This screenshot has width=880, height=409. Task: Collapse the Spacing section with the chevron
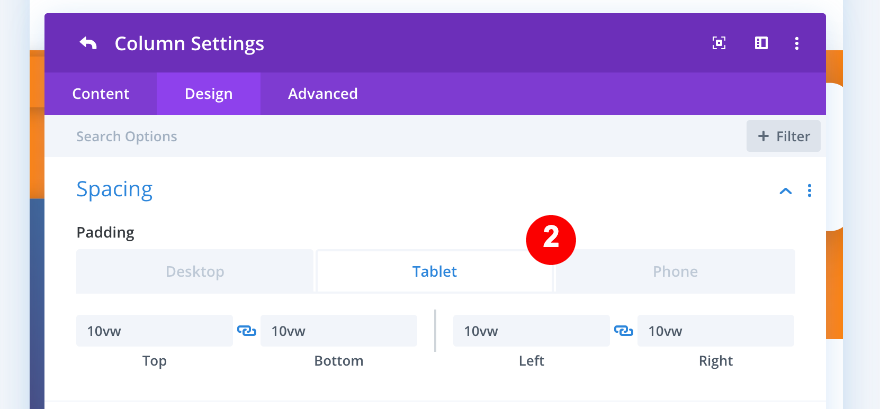(786, 190)
